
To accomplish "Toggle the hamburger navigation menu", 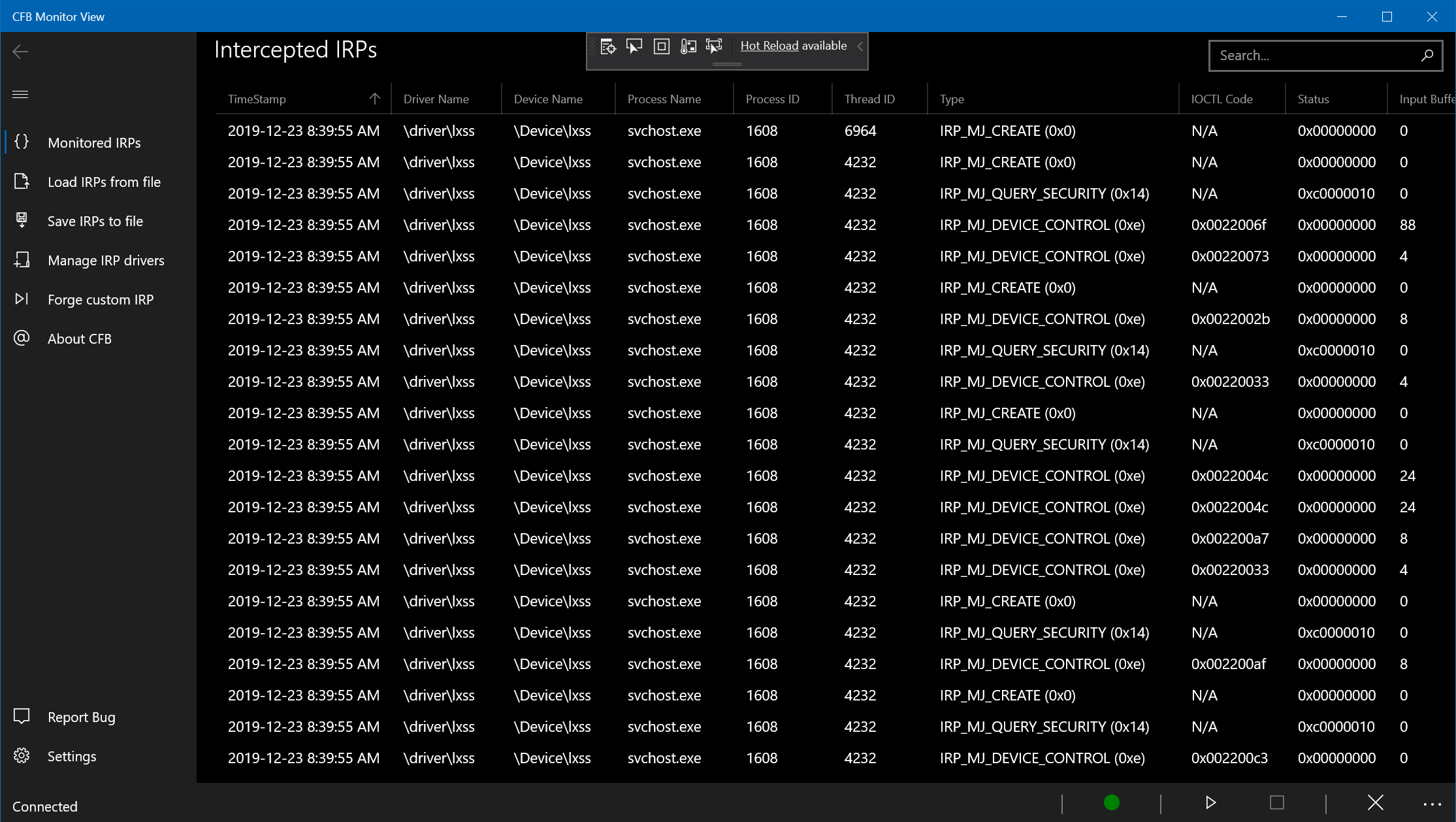I will tap(20, 95).
